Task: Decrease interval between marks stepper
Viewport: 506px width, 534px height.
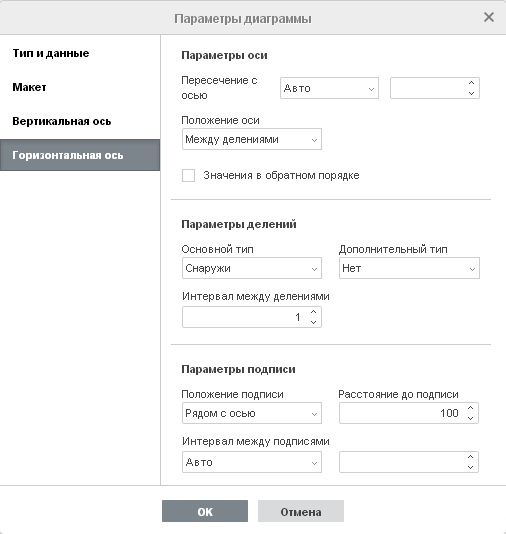Action: (x=314, y=322)
